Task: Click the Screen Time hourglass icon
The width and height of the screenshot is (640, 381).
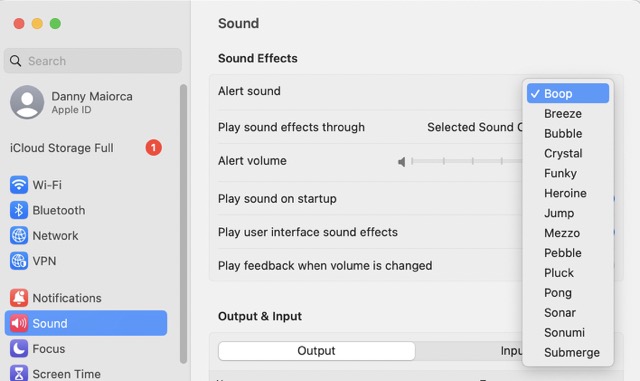Action: pos(19,373)
